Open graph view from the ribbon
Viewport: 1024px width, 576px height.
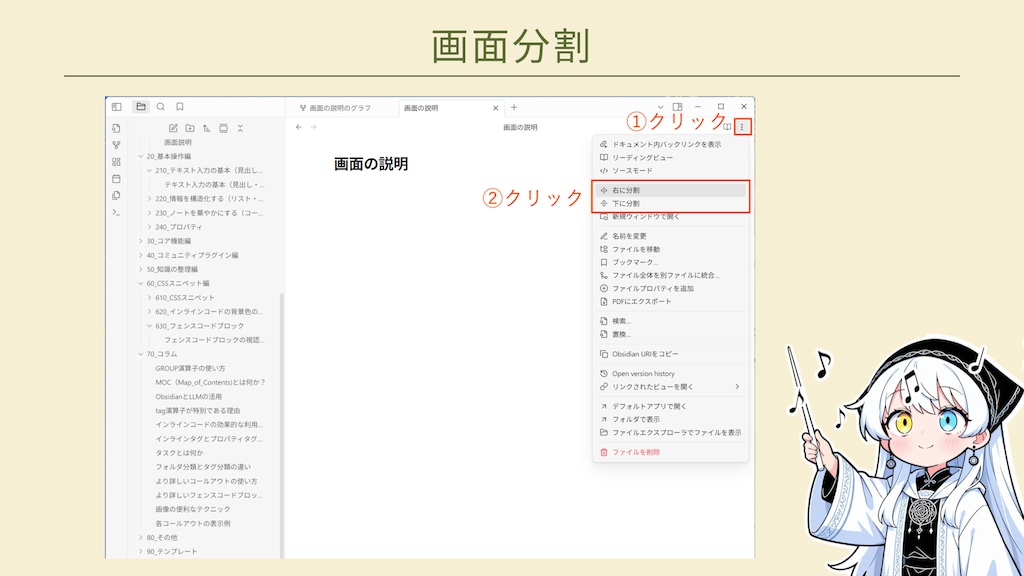pyautogui.click(x=116, y=145)
